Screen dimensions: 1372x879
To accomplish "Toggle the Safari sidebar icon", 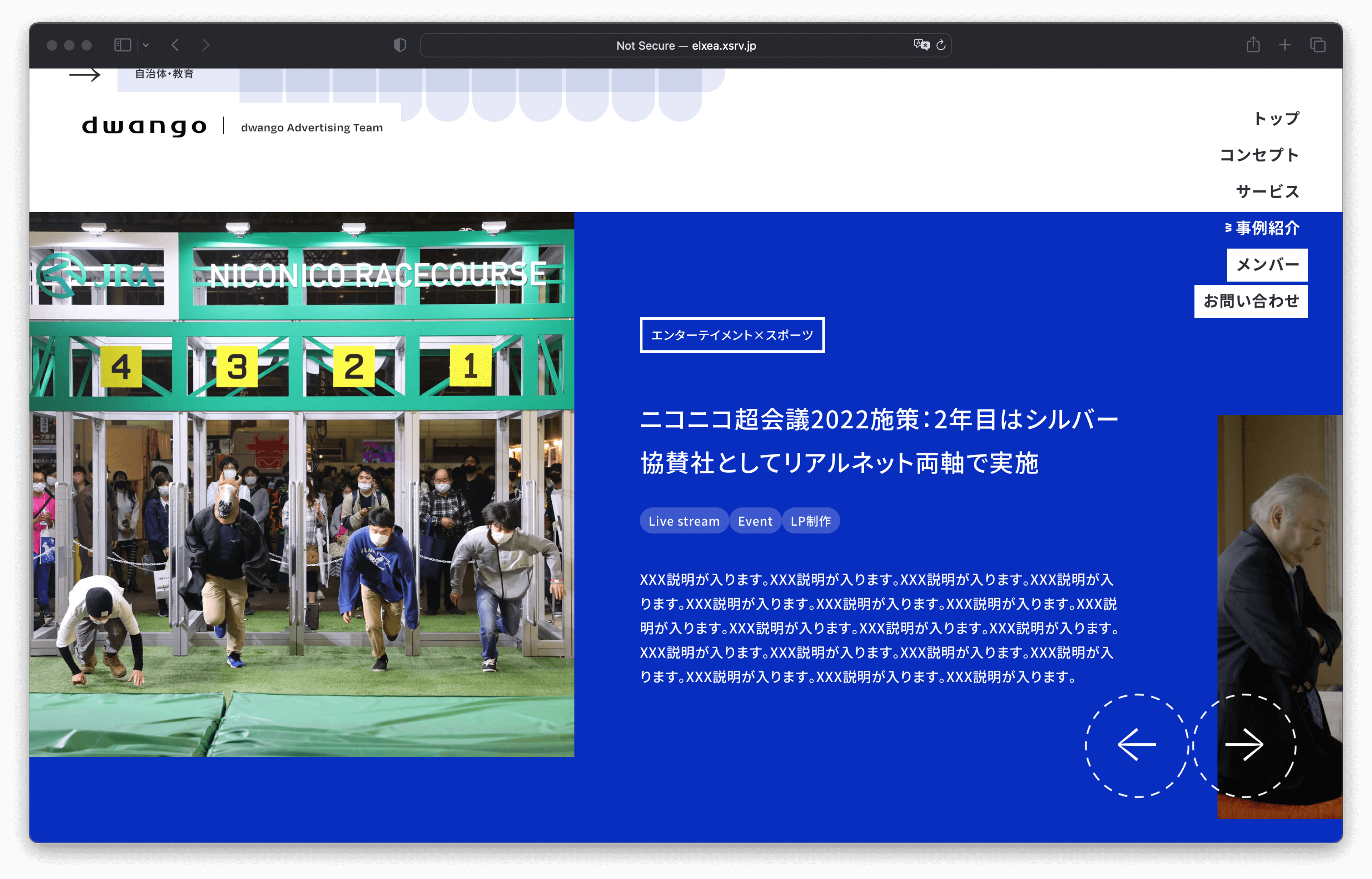I will click(122, 45).
